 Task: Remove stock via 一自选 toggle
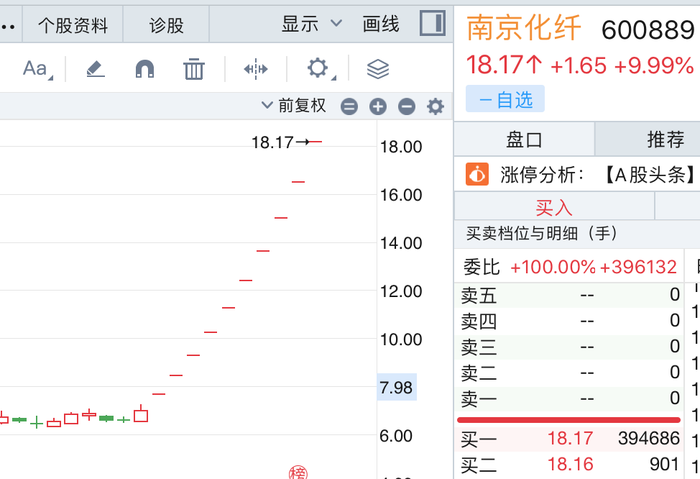(505, 99)
